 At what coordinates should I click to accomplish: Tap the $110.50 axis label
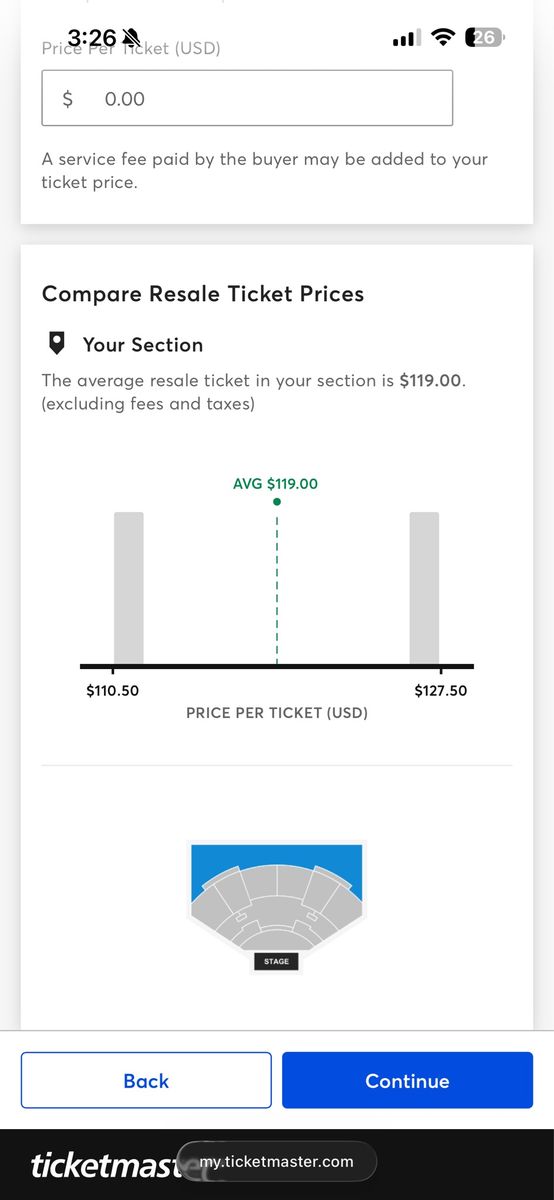point(113,691)
